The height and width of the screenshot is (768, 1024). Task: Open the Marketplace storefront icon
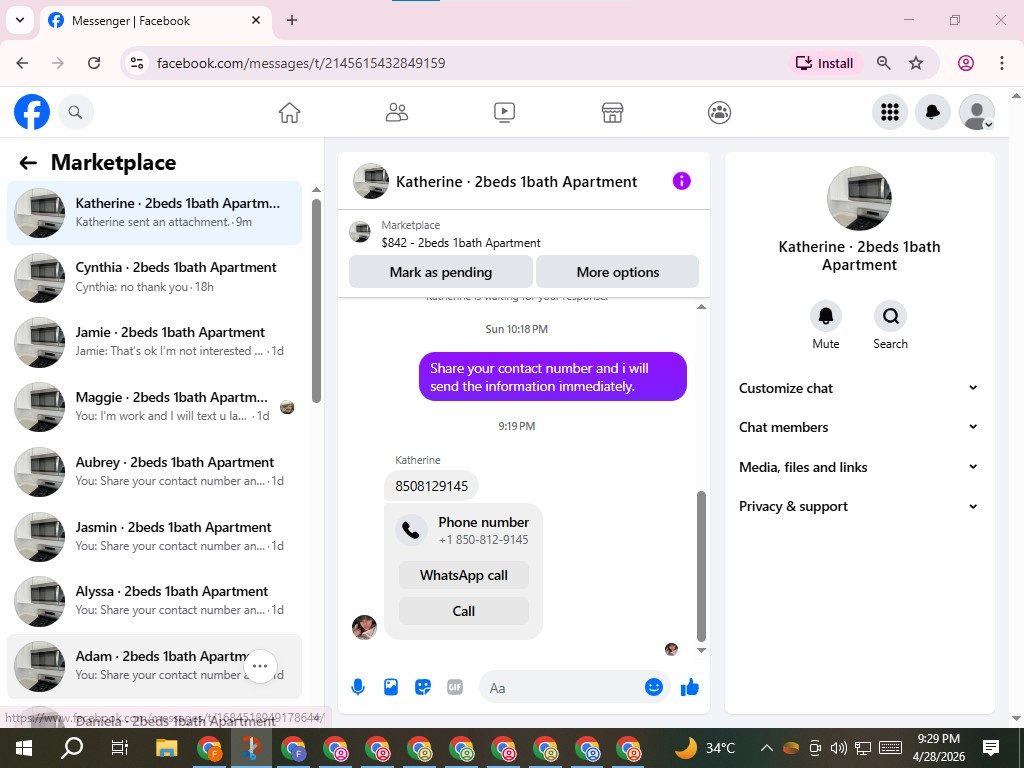click(x=612, y=112)
